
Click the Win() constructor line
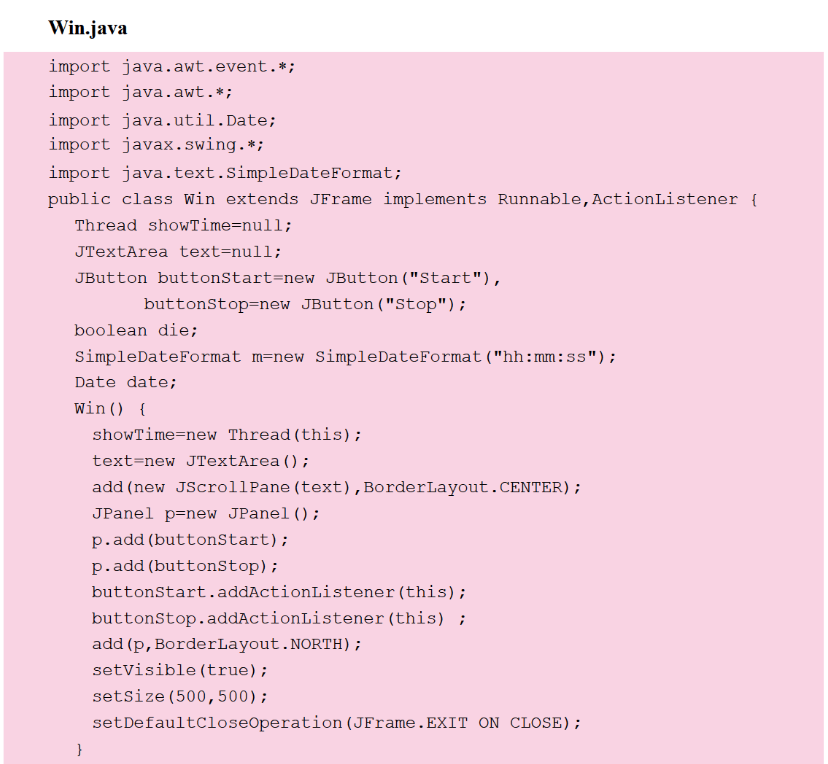click(110, 409)
